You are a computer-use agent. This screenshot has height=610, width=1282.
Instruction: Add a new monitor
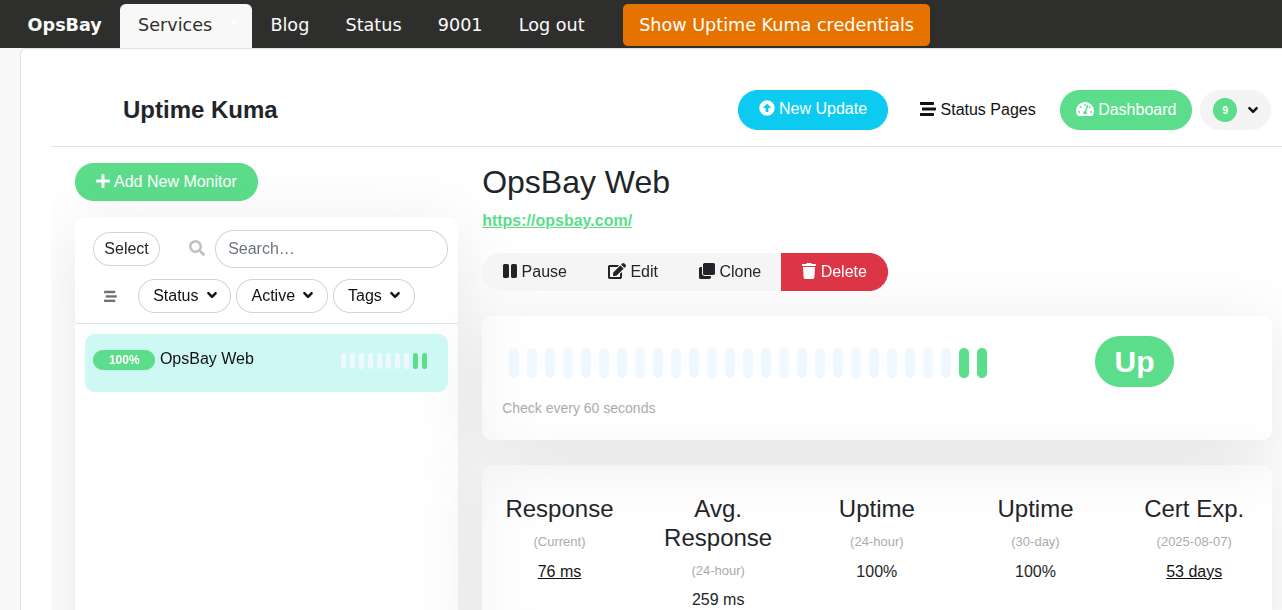pos(166,182)
